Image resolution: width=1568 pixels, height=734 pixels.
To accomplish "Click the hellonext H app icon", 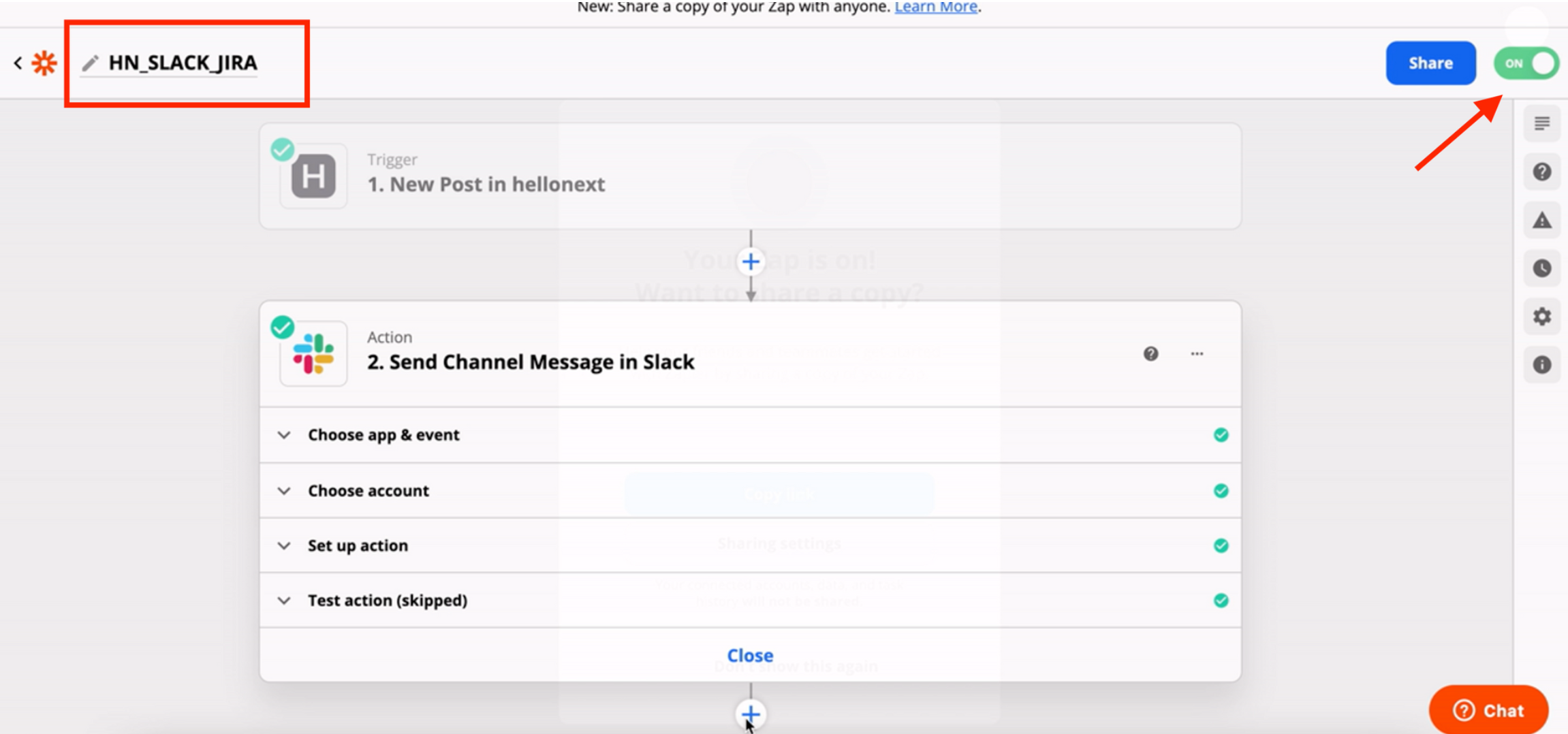I will (313, 176).
